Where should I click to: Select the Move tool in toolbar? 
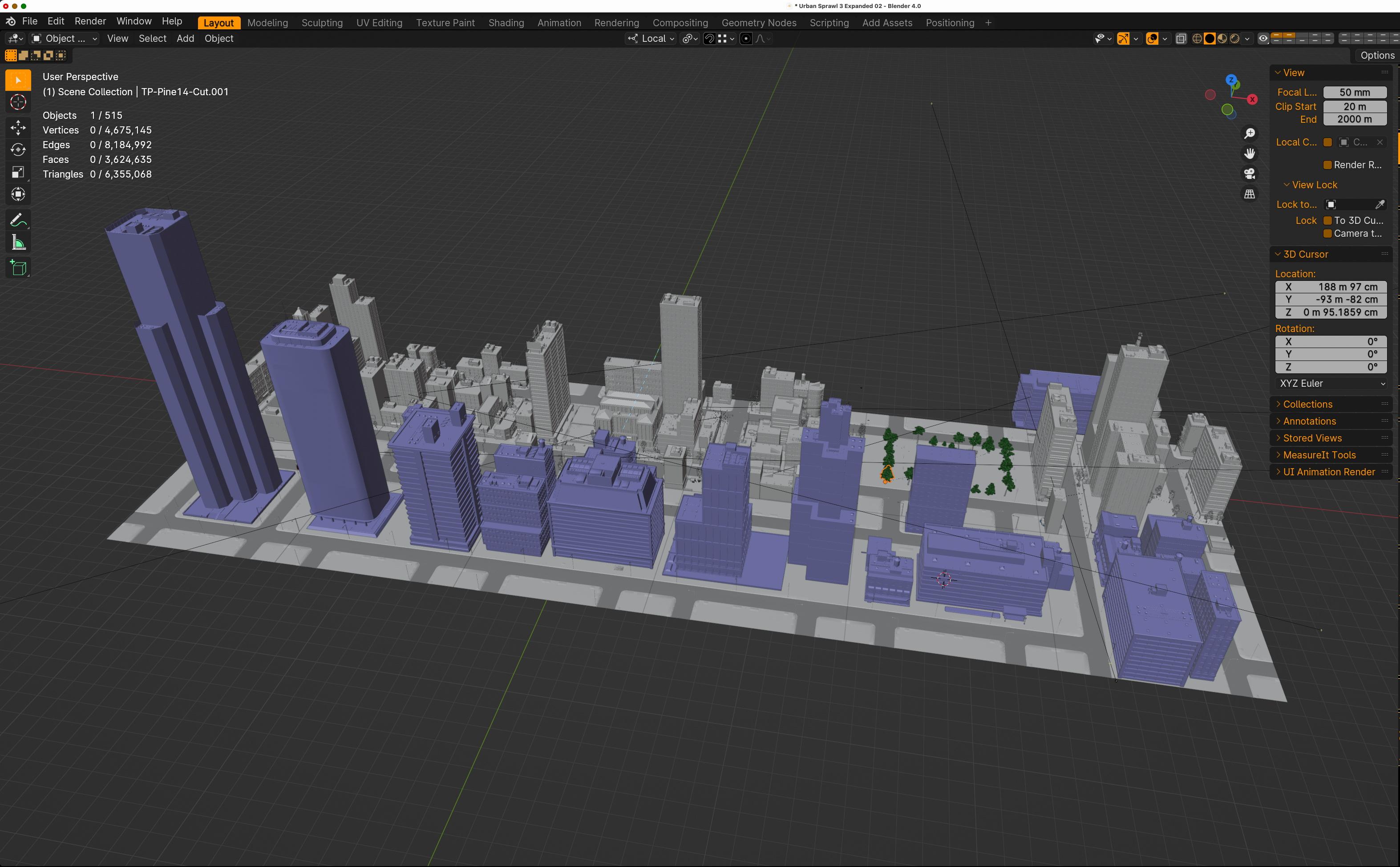pyautogui.click(x=18, y=127)
